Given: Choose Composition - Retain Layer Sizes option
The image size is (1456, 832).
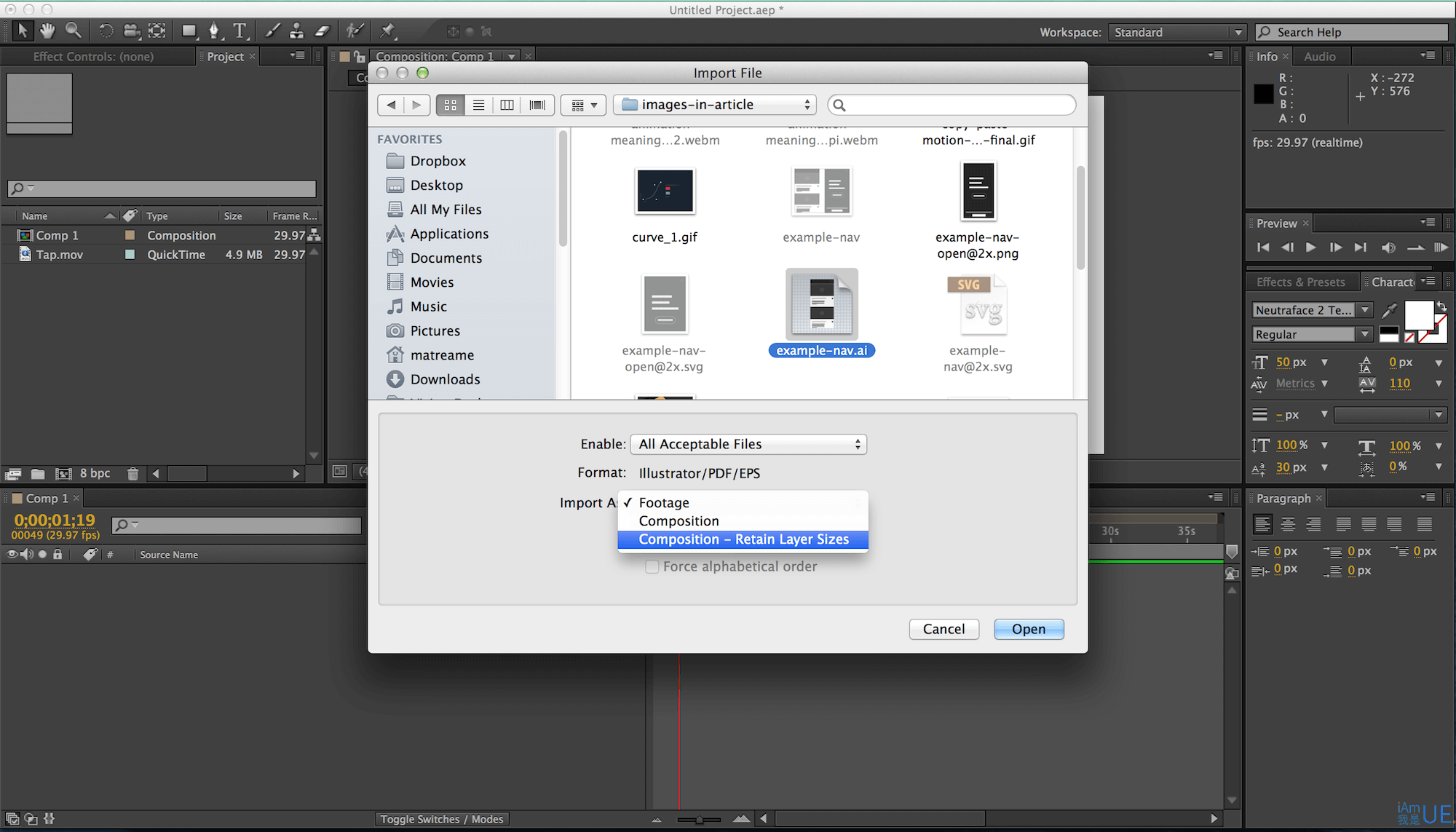Looking at the screenshot, I should pos(743,539).
